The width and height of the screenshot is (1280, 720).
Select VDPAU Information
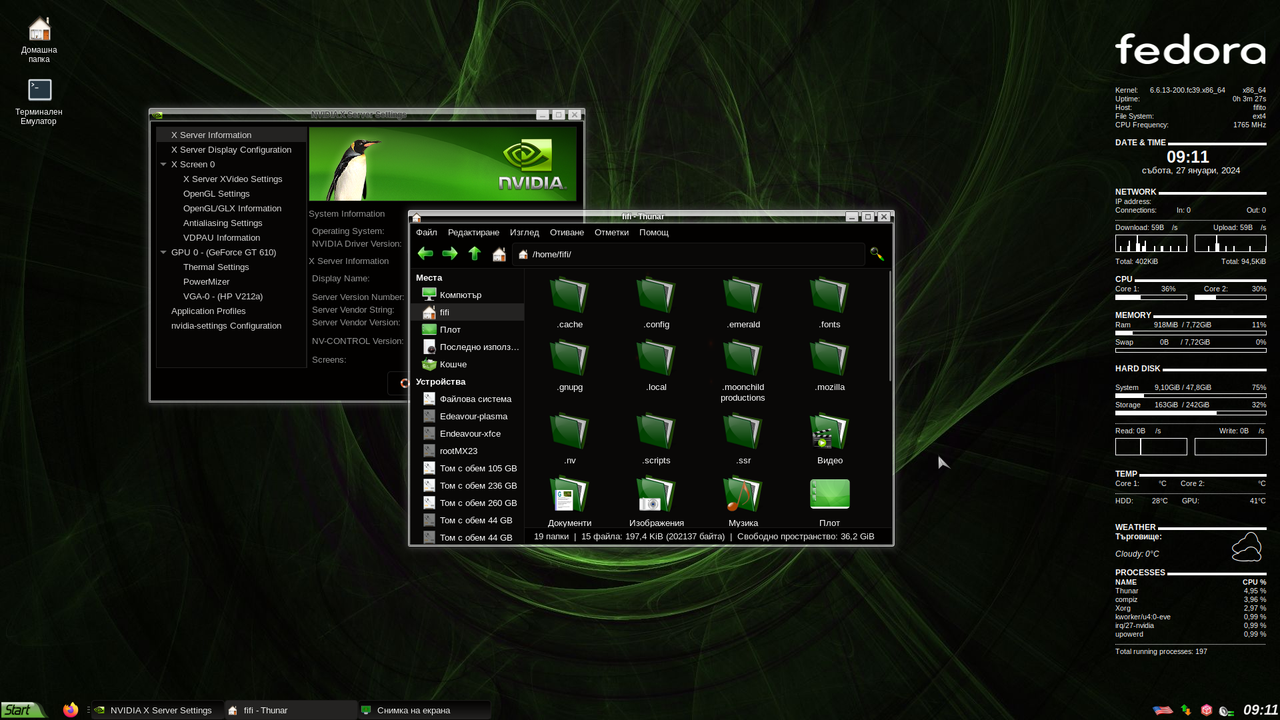pyautogui.click(x=221, y=238)
